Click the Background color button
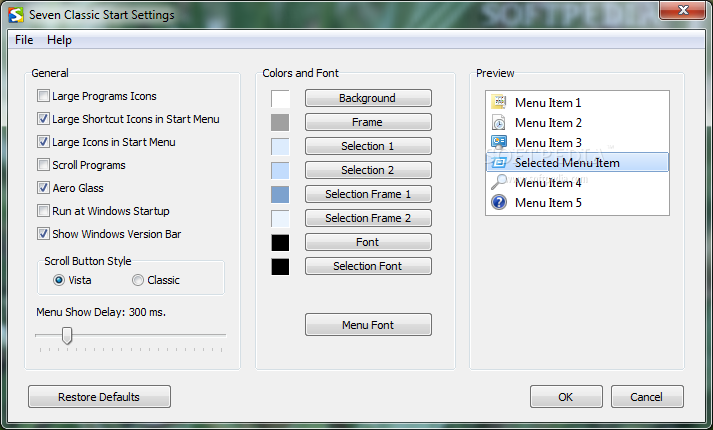Screen dimensions: 713x430 (368, 98)
